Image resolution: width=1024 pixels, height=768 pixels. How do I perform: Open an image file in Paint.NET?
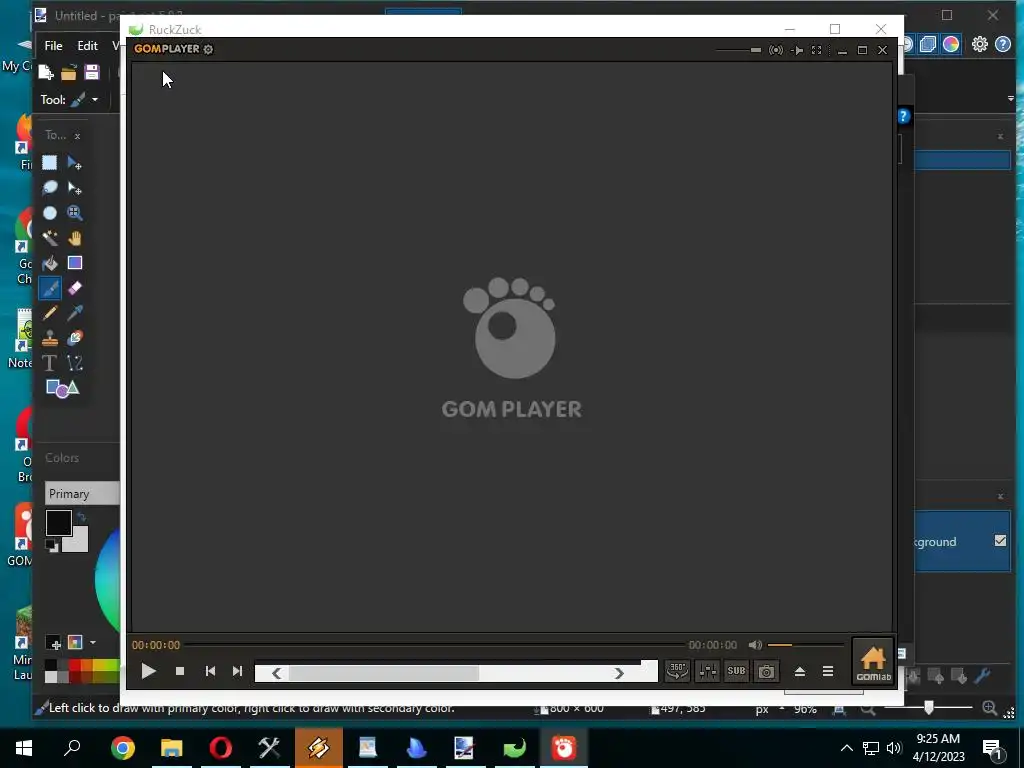(x=69, y=72)
